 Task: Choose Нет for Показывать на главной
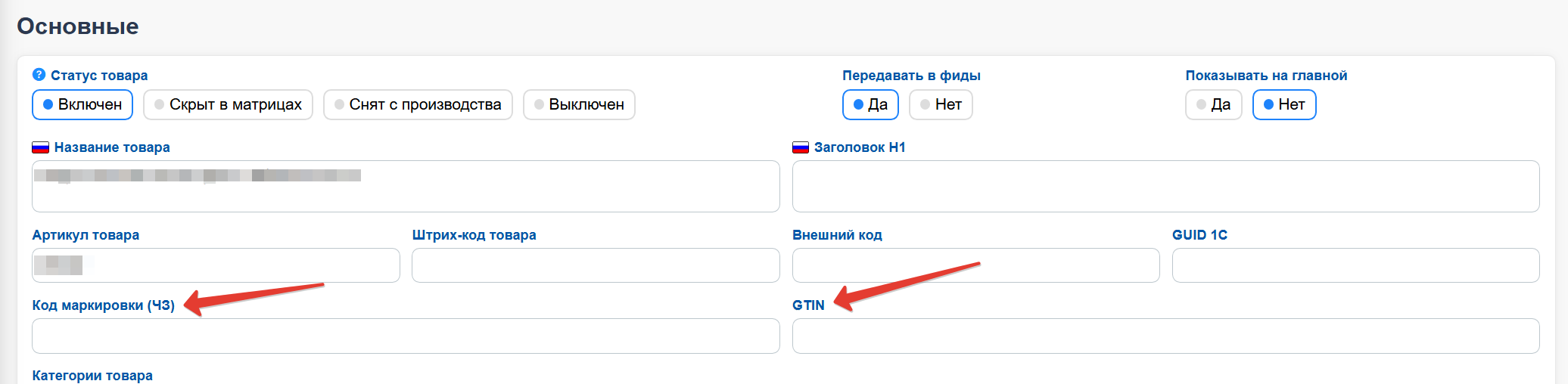click(x=1284, y=104)
